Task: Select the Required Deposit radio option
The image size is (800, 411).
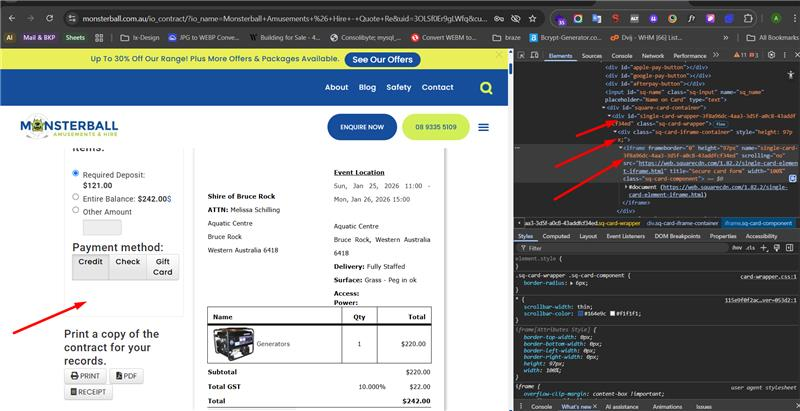Action: pyautogui.click(x=76, y=173)
